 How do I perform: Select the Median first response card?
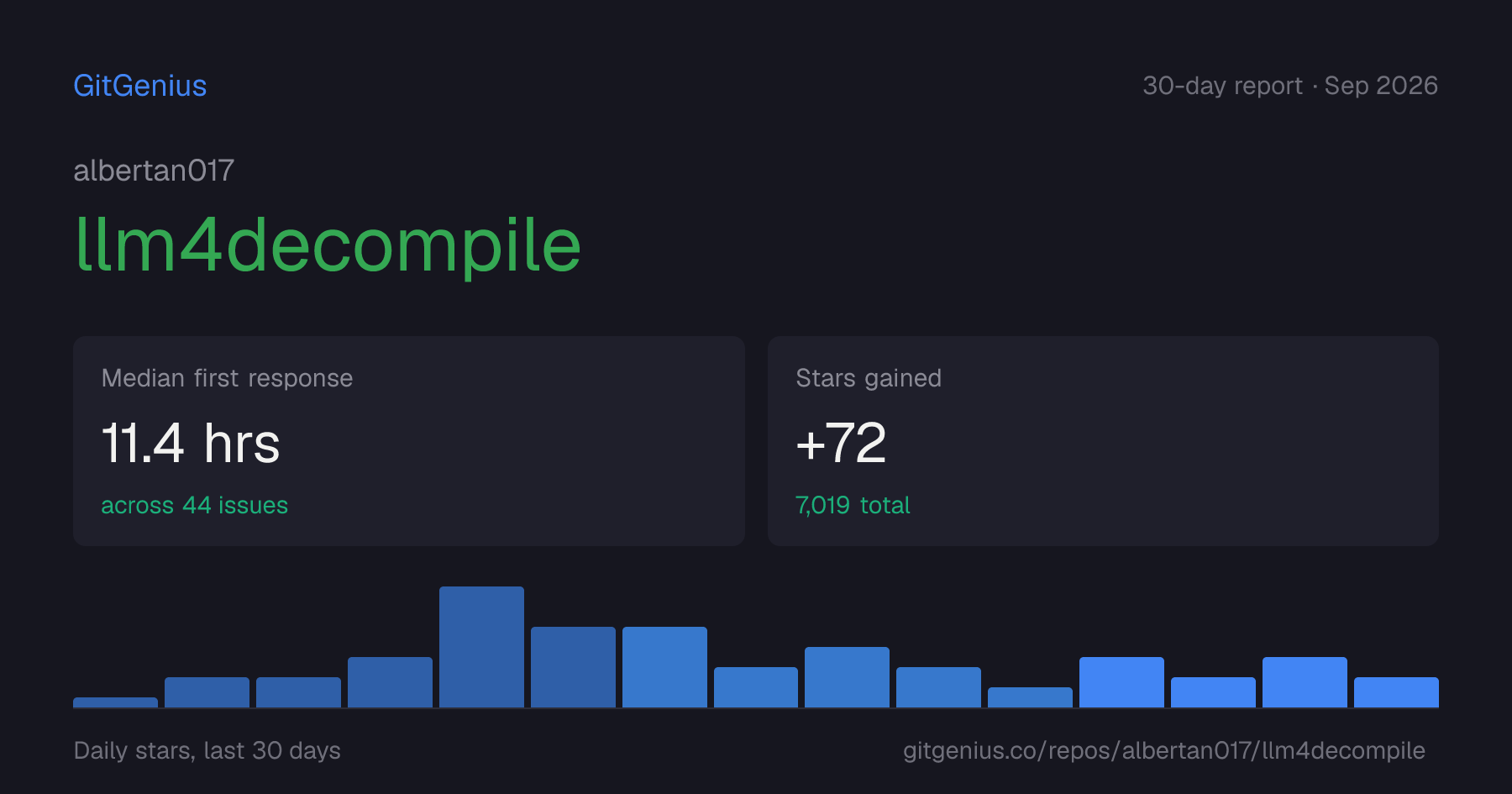click(409, 441)
